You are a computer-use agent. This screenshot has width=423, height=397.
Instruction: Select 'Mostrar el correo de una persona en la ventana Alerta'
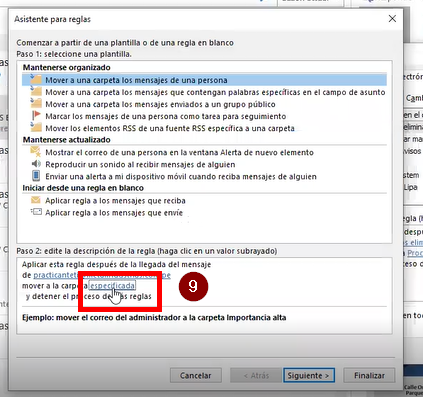pos(179,153)
